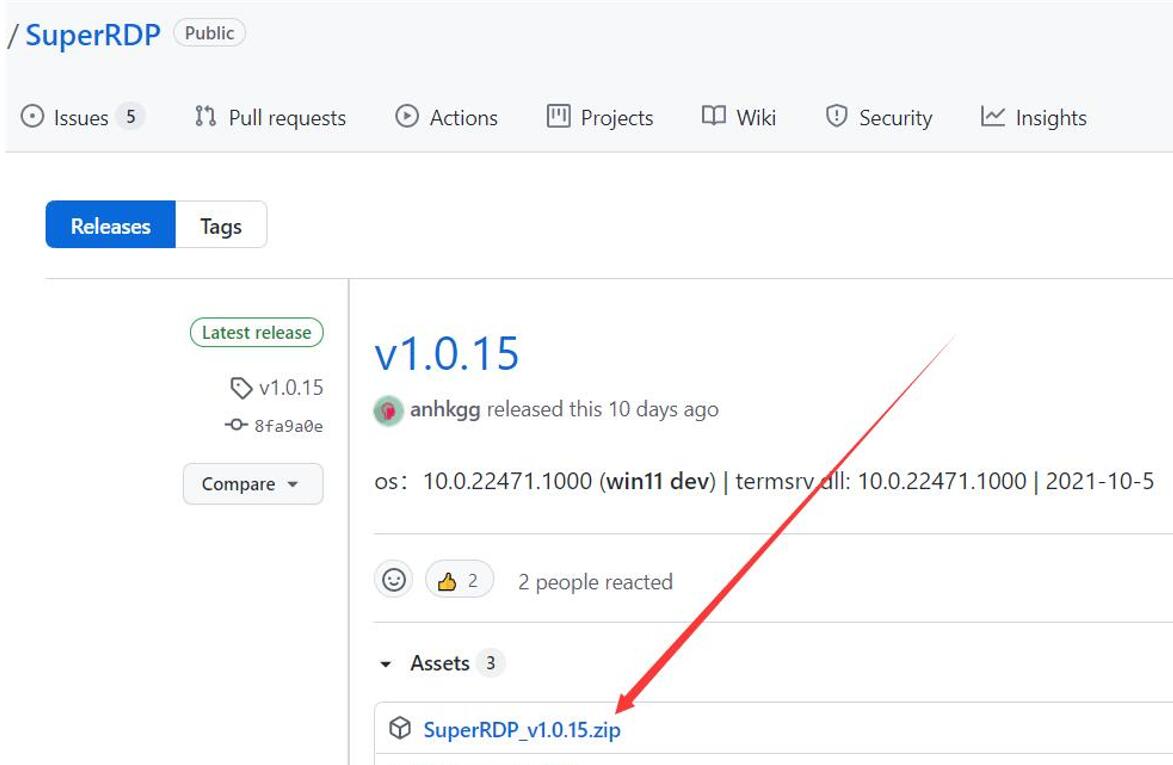
Task: Switch to the Actions tab
Action: click(446, 117)
